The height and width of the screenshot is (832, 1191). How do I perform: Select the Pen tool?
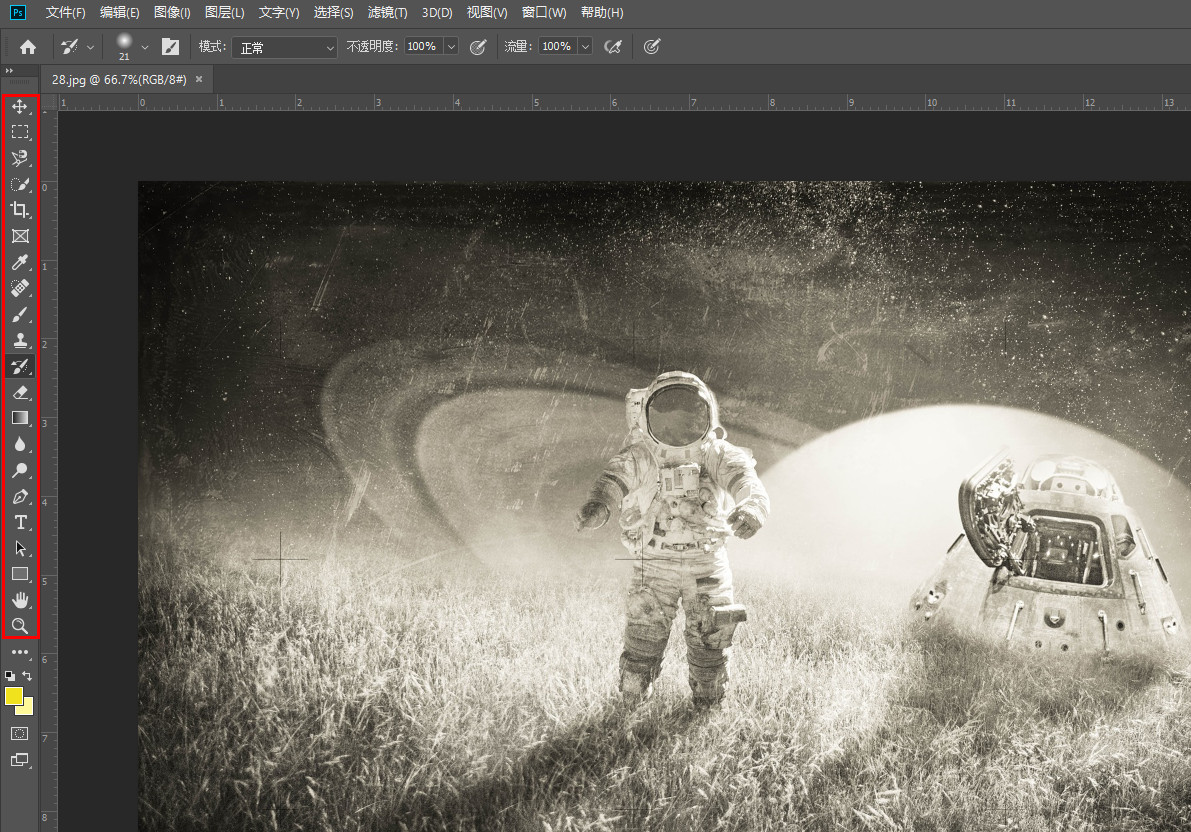[x=20, y=496]
